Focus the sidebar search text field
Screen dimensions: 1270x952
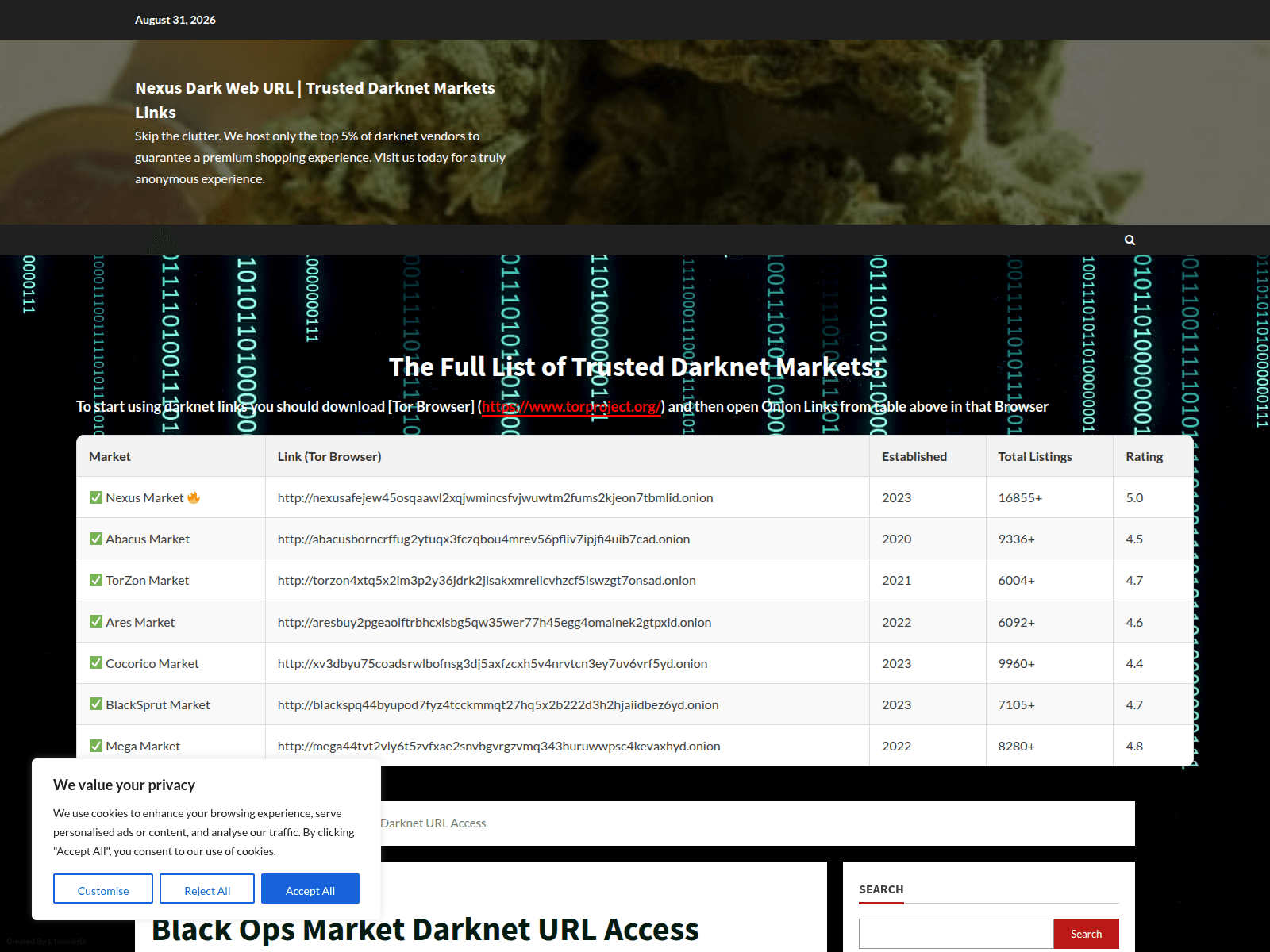pyautogui.click(x=956, y=934)
